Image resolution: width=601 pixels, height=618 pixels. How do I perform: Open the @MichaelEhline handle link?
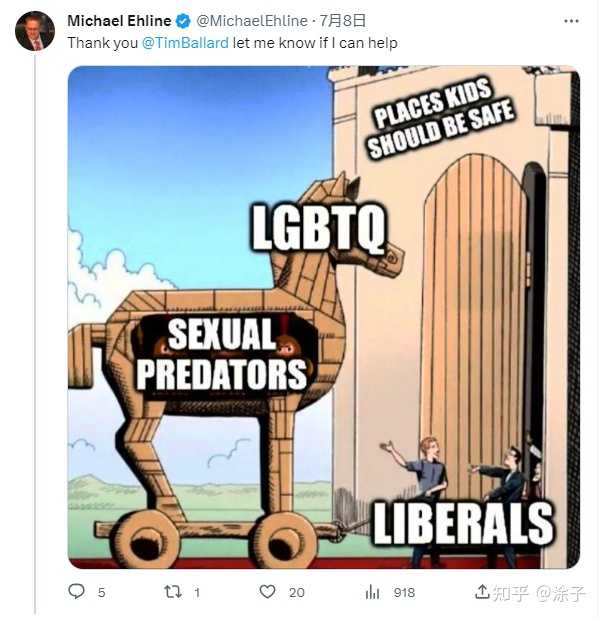click(252, 21)
